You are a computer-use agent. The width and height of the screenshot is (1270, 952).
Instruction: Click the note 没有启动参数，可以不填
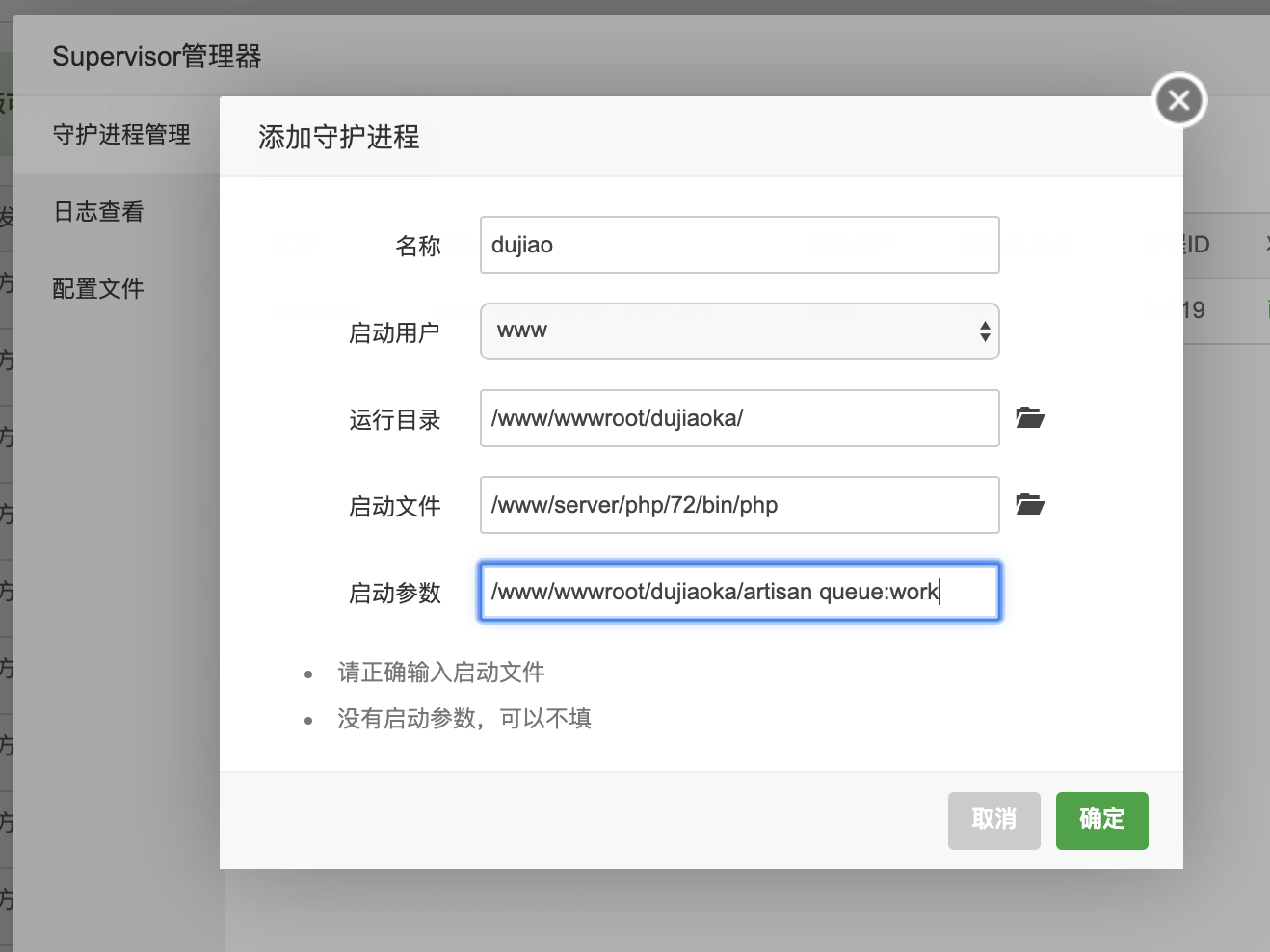[x=465, y=718]
